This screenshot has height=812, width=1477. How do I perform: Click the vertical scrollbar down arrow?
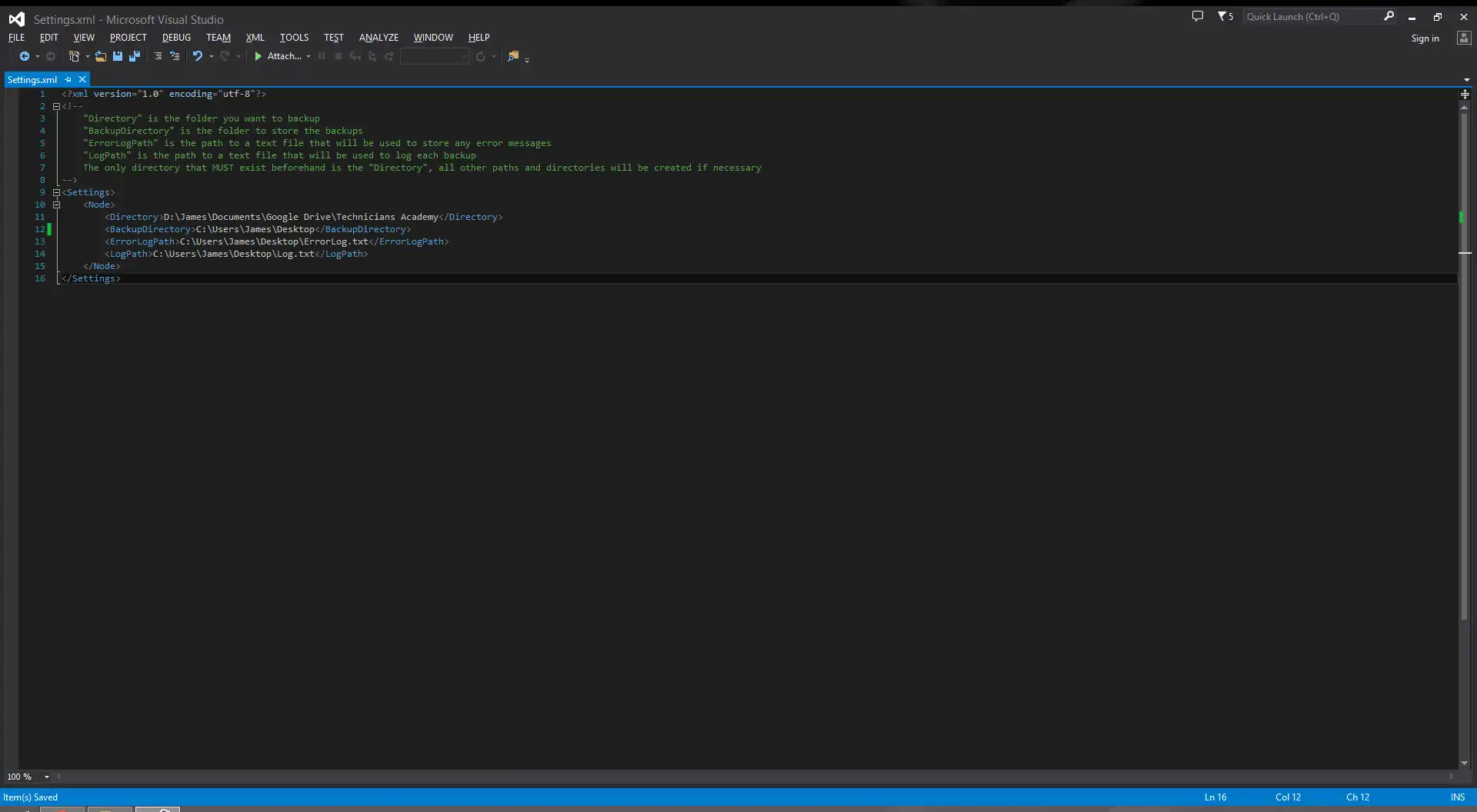coord(1465,763)
